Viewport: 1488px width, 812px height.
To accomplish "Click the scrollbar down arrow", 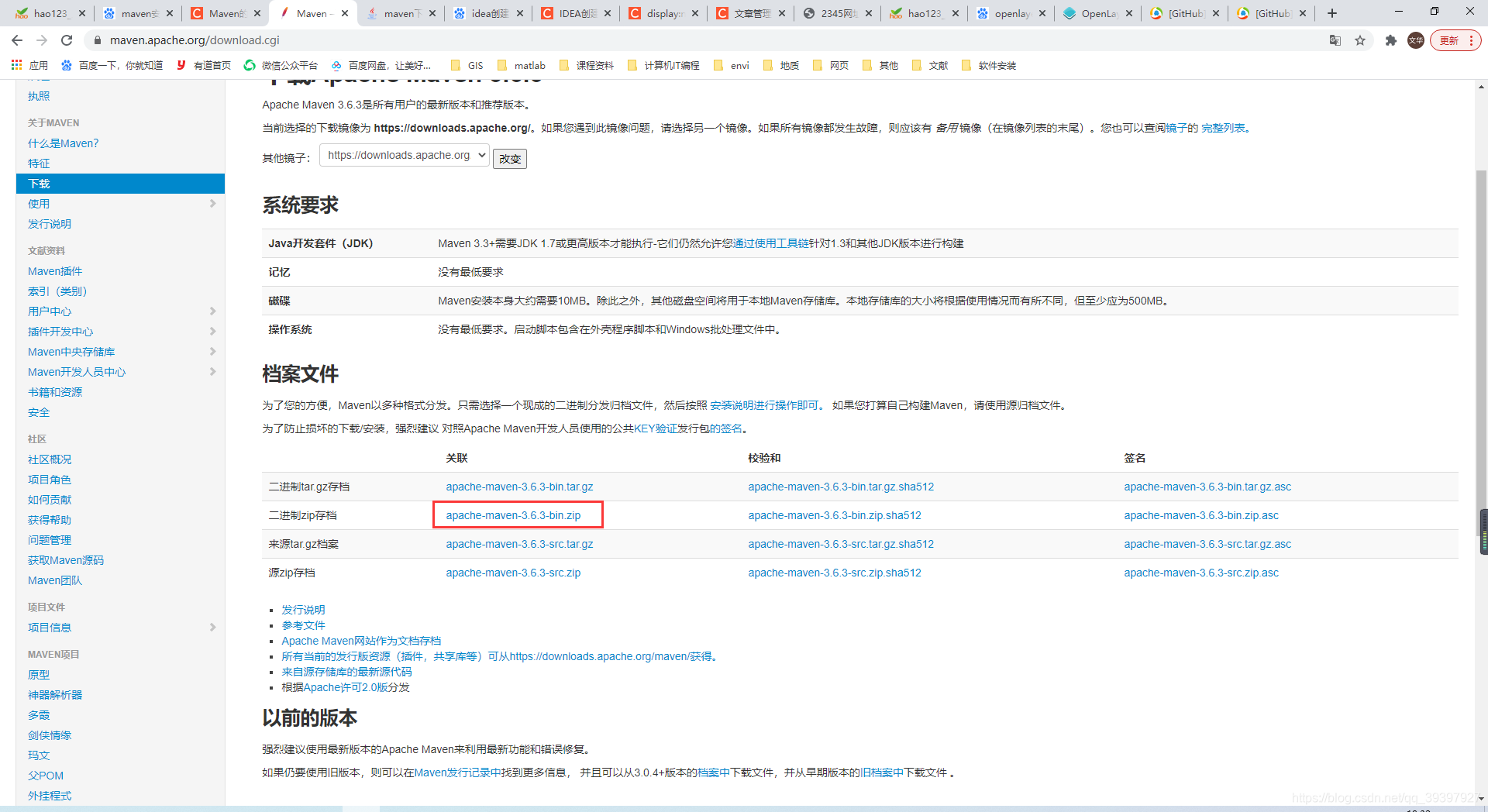I will [x=1481, y=799].
